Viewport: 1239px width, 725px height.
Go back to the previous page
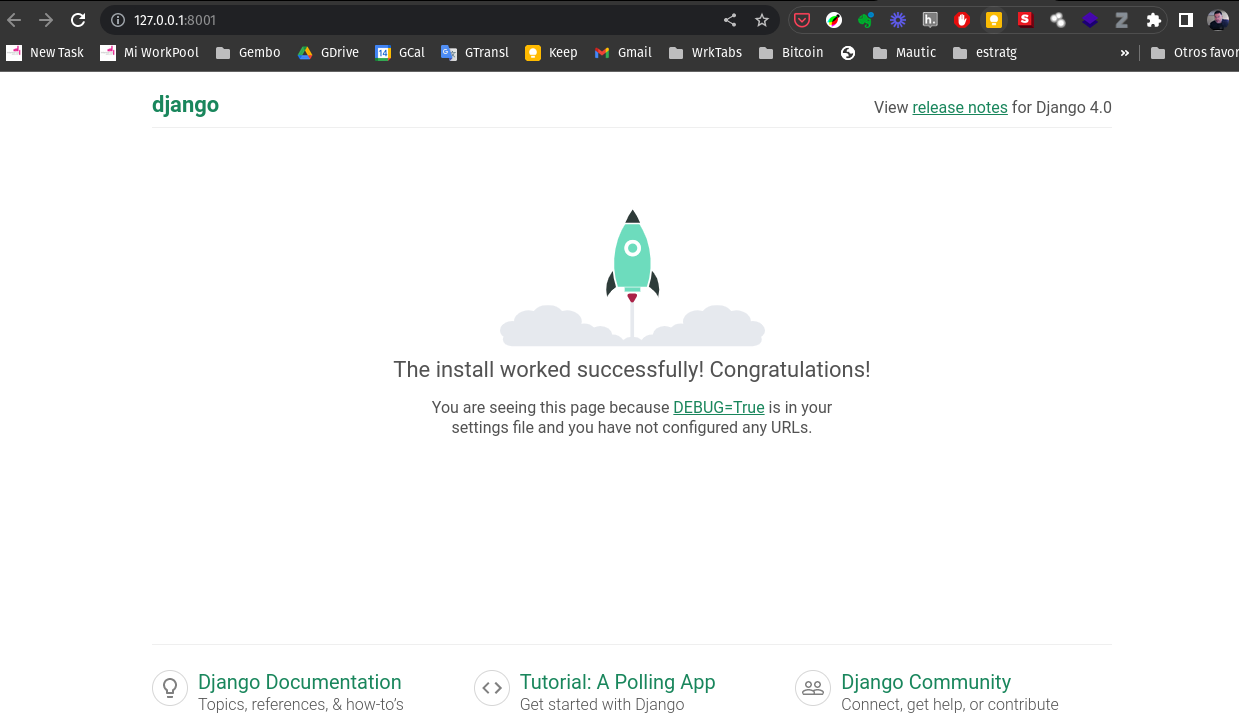[x=14, y=20]
